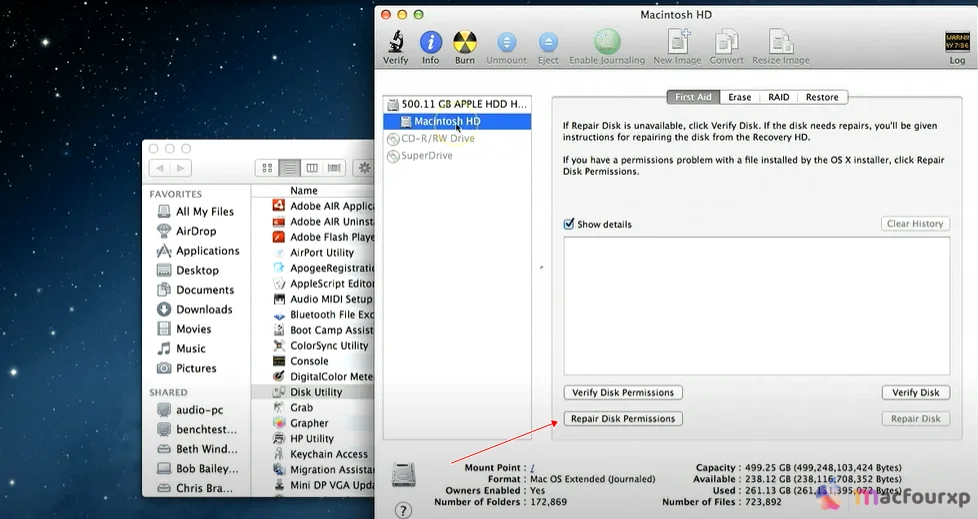Click the Clear History button
978x519 pixels.
pyautogui.click(x=915, y=223)
